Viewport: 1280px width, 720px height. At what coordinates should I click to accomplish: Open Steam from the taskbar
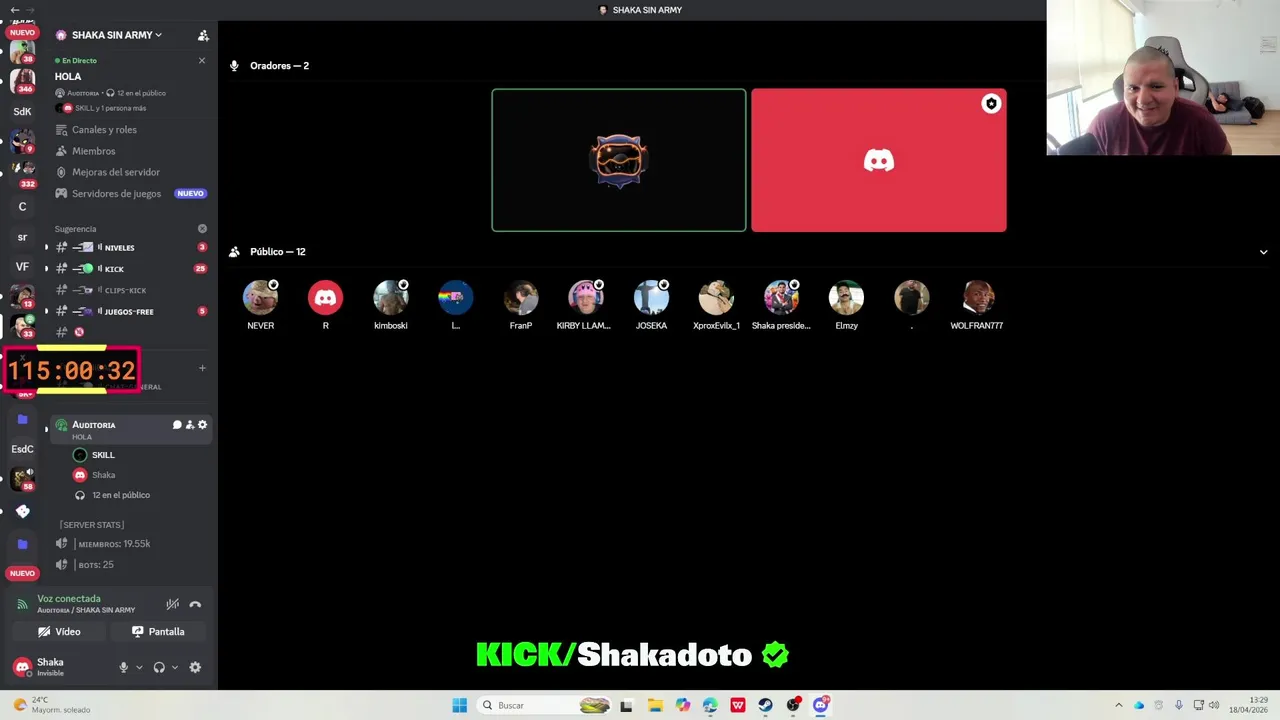(x=766, y=705)
